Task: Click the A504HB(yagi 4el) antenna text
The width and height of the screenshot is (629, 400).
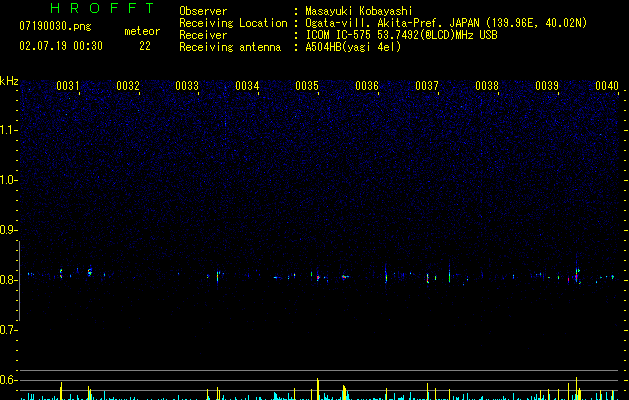Action: click(x=353, y=47)
